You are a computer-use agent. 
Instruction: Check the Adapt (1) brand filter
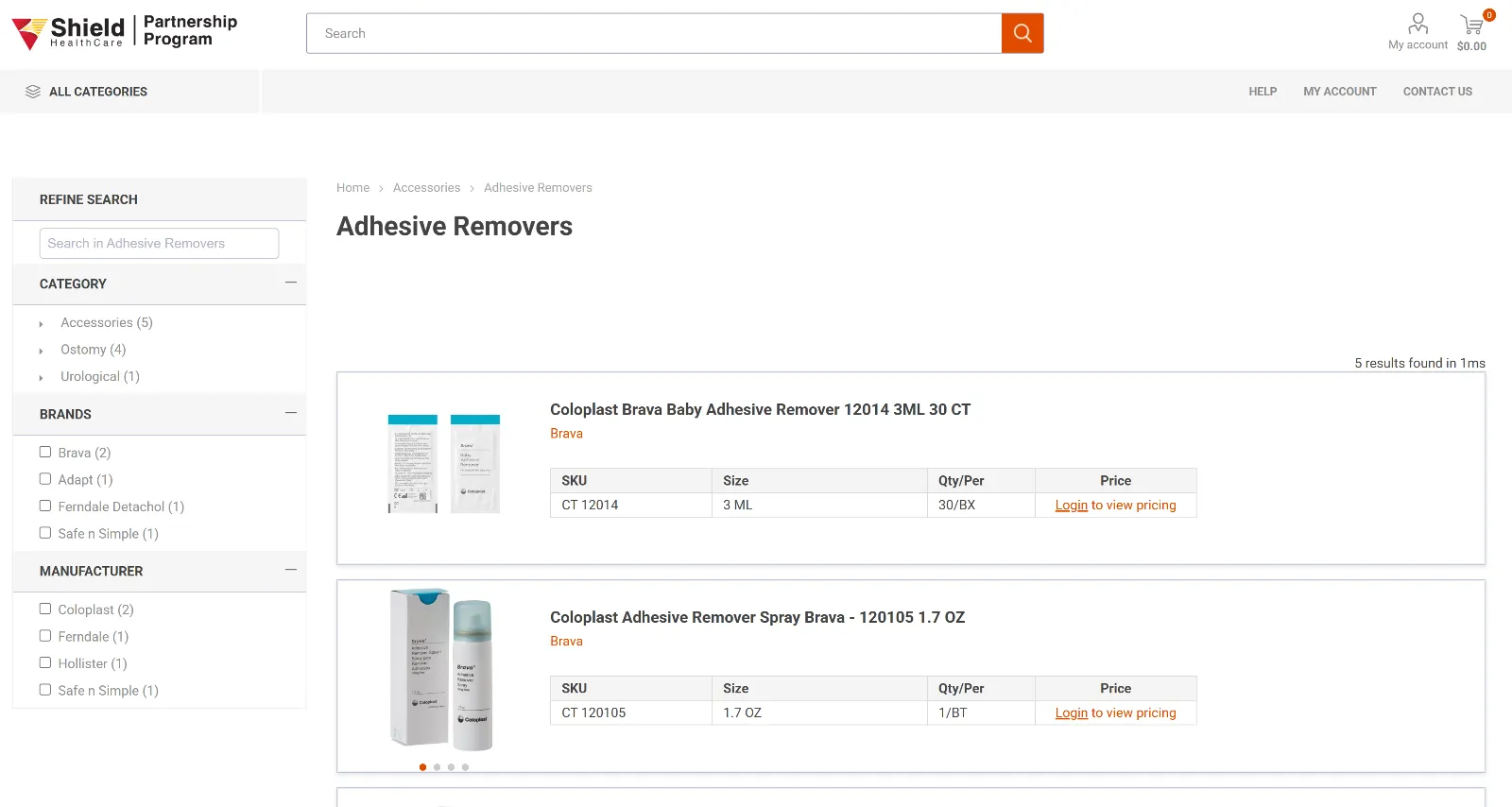point(45,479)
